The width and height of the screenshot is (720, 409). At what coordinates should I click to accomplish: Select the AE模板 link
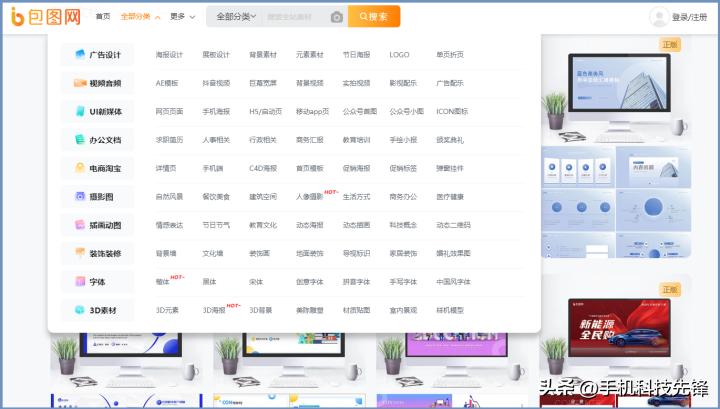tap(167, 83)
